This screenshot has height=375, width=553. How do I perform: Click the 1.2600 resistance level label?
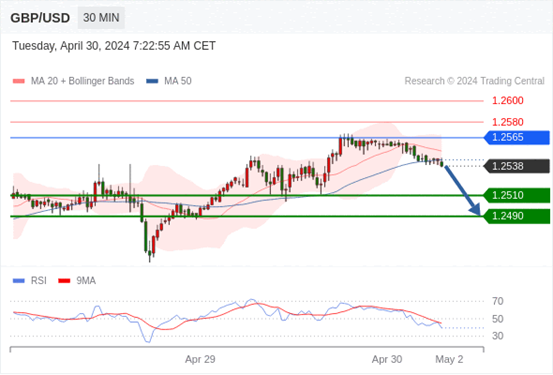[x=508, y=101]
